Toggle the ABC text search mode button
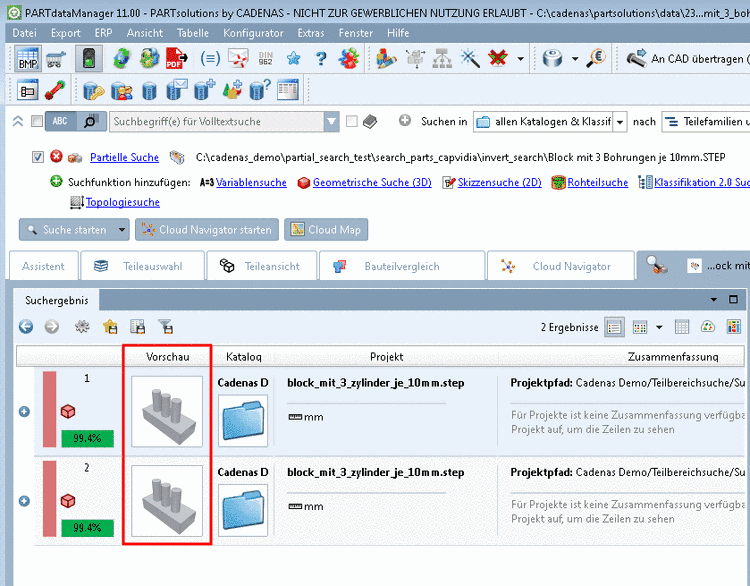The image size is (750, 586). pyautogui.click(x=61, y=122)
